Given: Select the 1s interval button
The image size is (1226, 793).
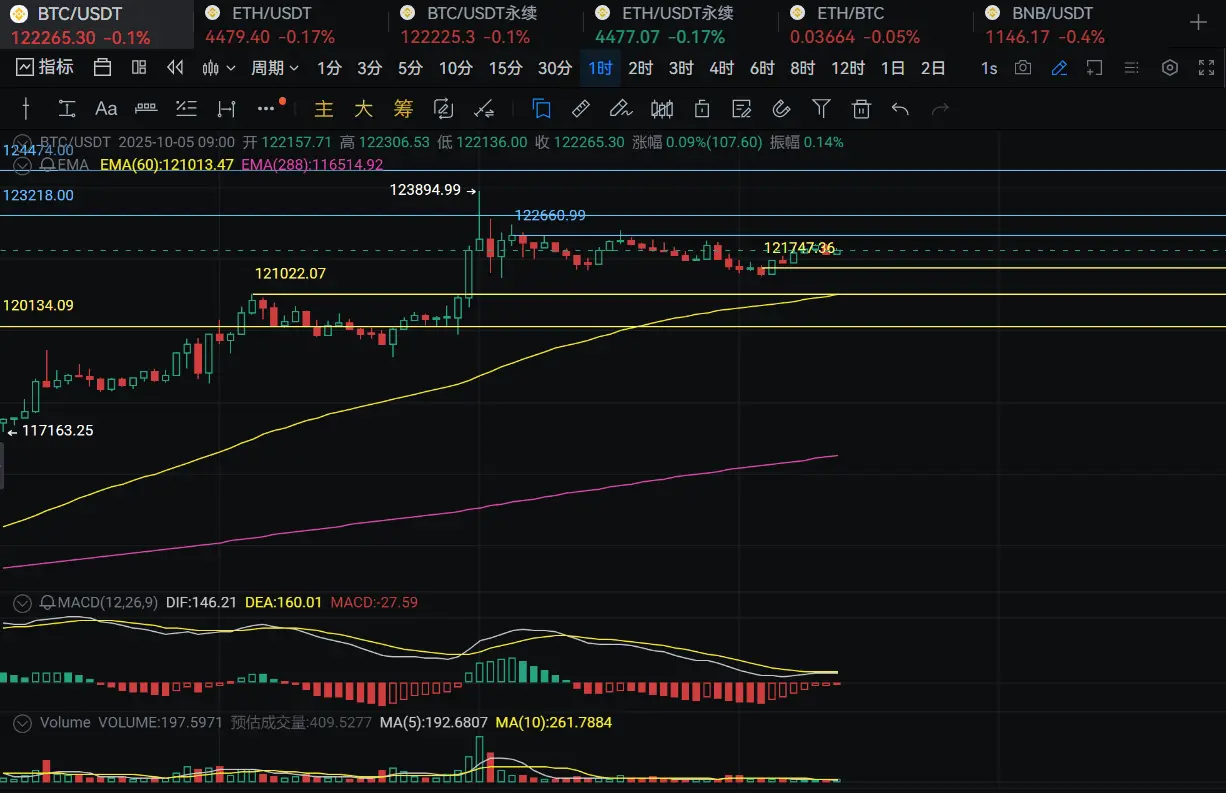Looking at the screenshot, I should pos(988,68).
